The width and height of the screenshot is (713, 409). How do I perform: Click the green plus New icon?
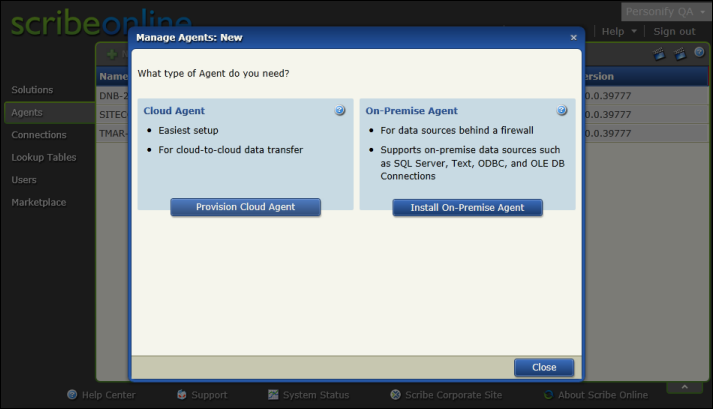click(x=112, y=55)
